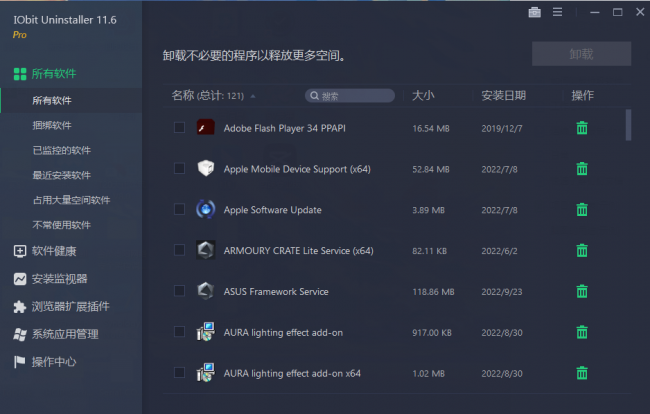
Task: Click the ASUS Framework Service name text
Action: pyautogui.click(x=276, y=292)
